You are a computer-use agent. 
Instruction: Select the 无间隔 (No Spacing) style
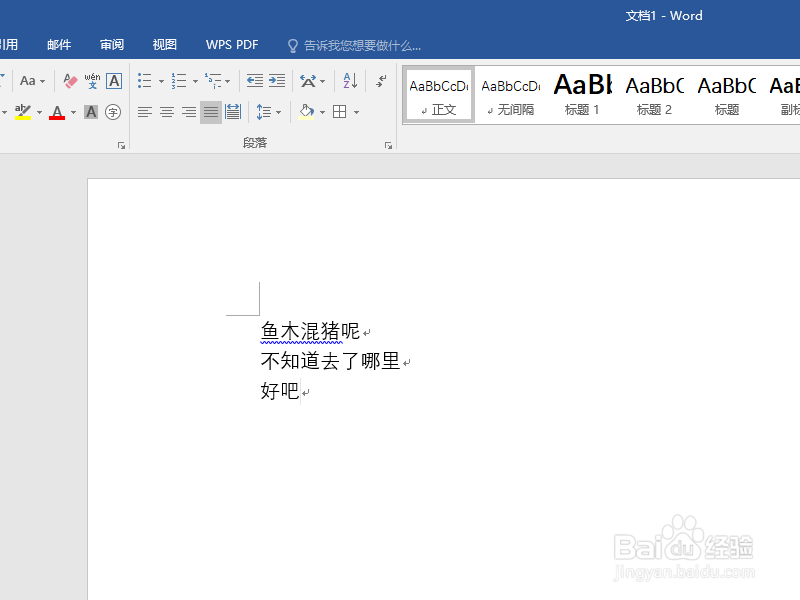(510, 93)
